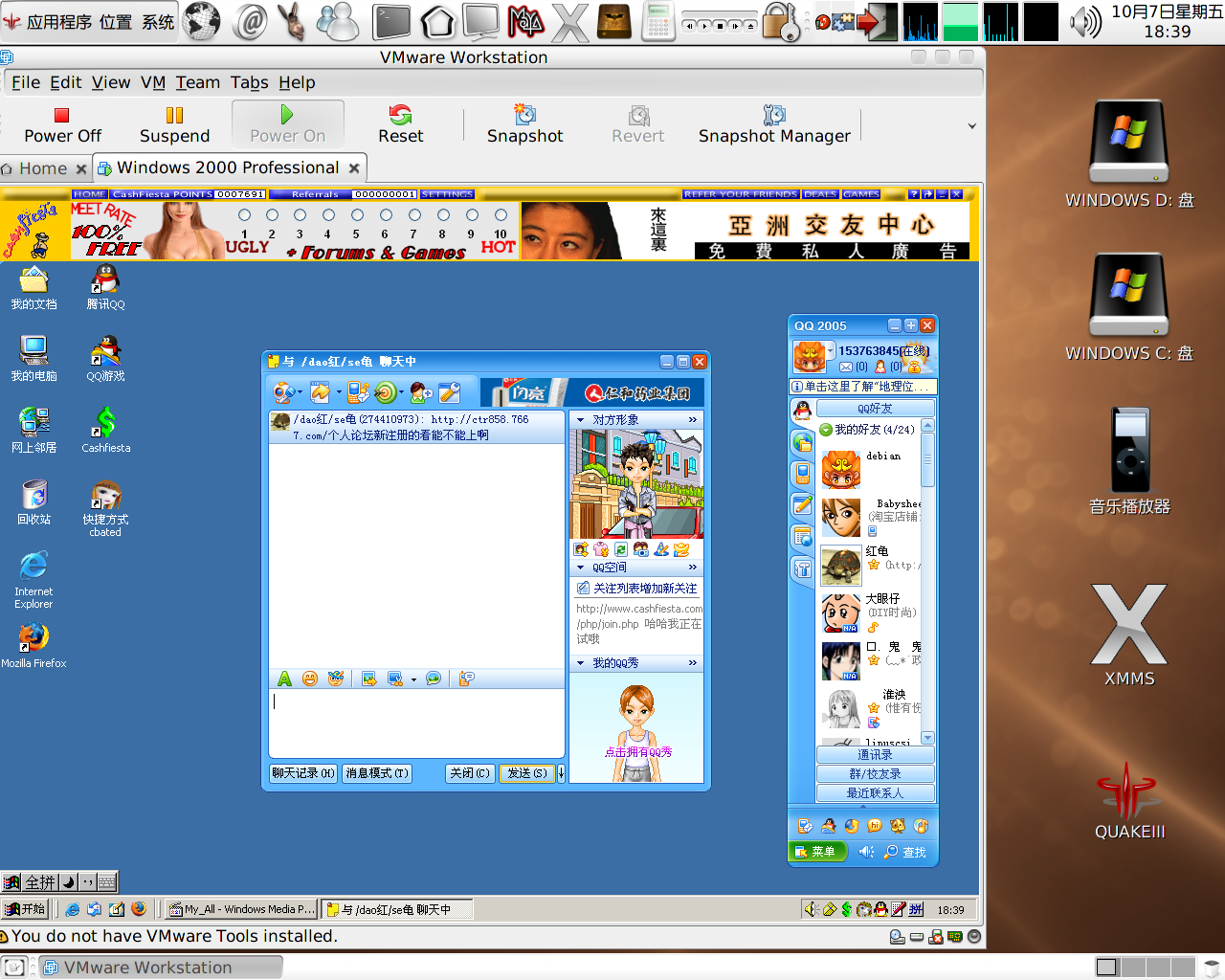
Task: Open send options arrow beside 发送
Action: pyautogui.click(x=561, y=773)
